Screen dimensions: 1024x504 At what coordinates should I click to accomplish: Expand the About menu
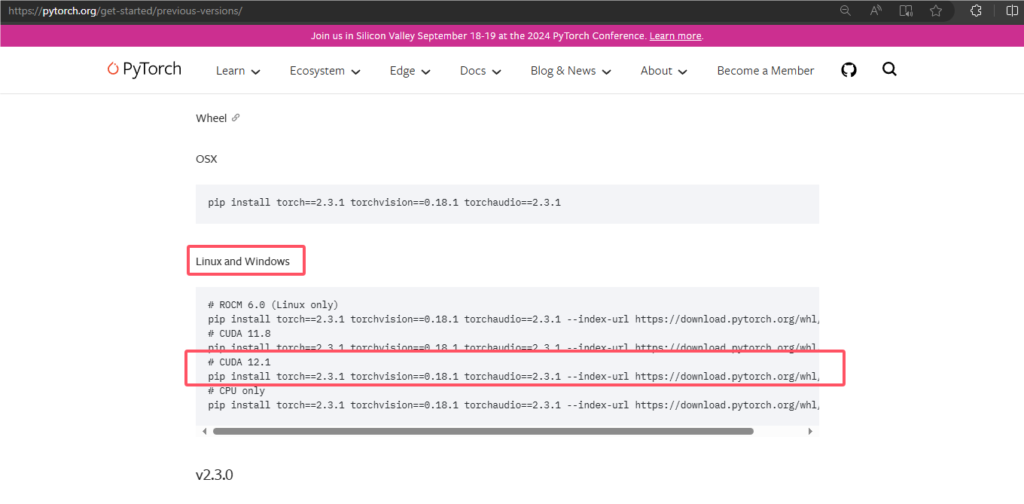[x=664, y=71]
